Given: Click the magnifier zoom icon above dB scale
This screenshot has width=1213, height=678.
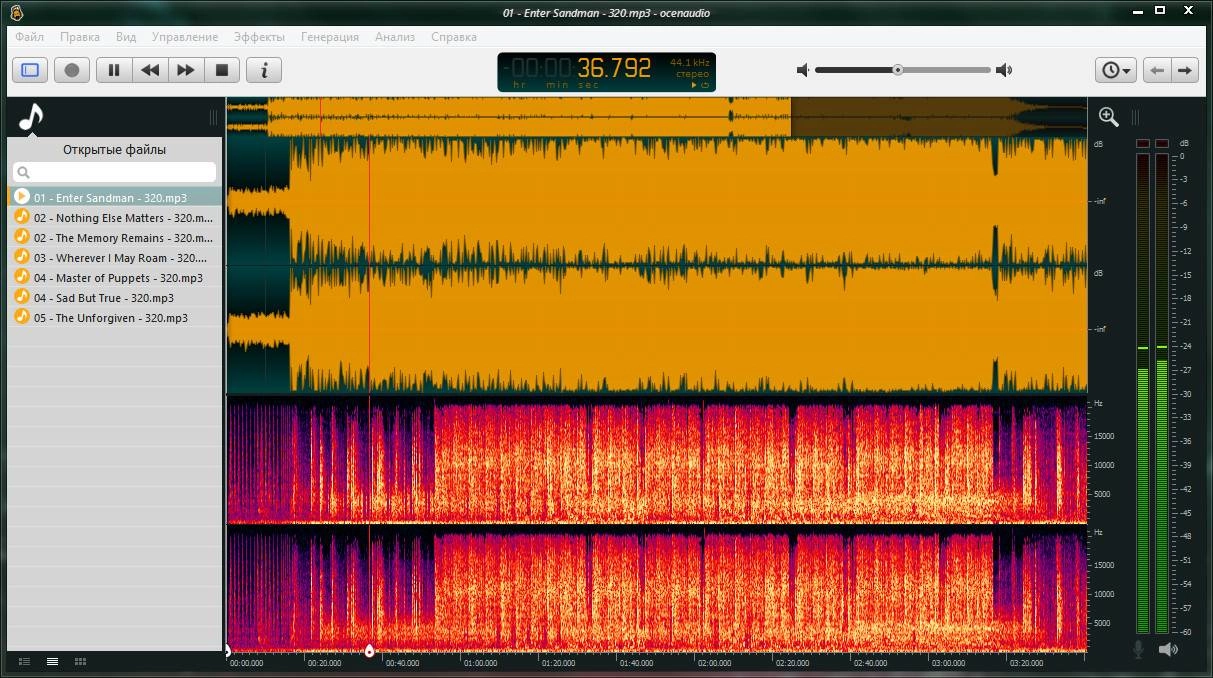Looking at the screenshot, I should 1108,117.
